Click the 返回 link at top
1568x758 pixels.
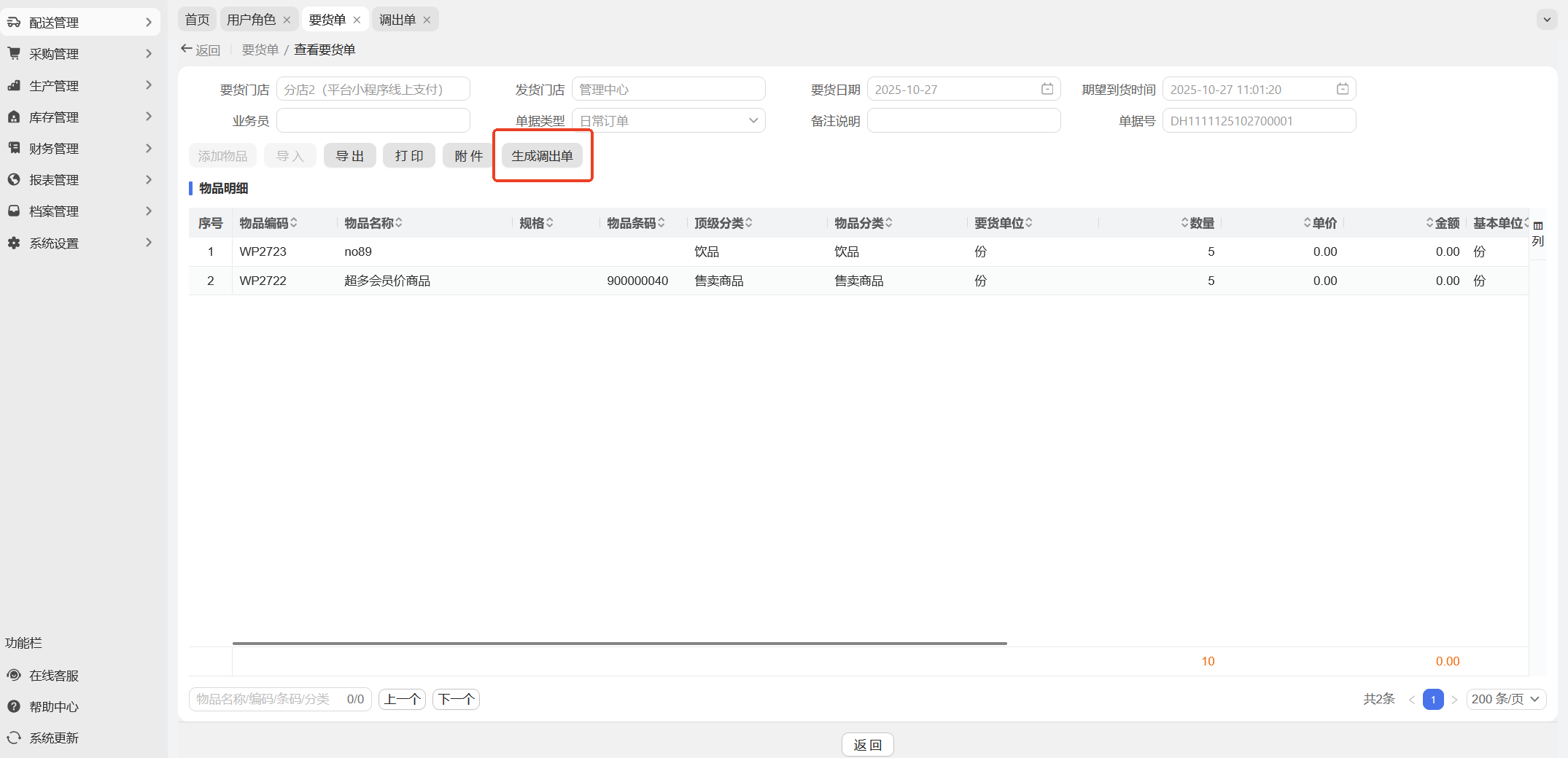point(201,50)
